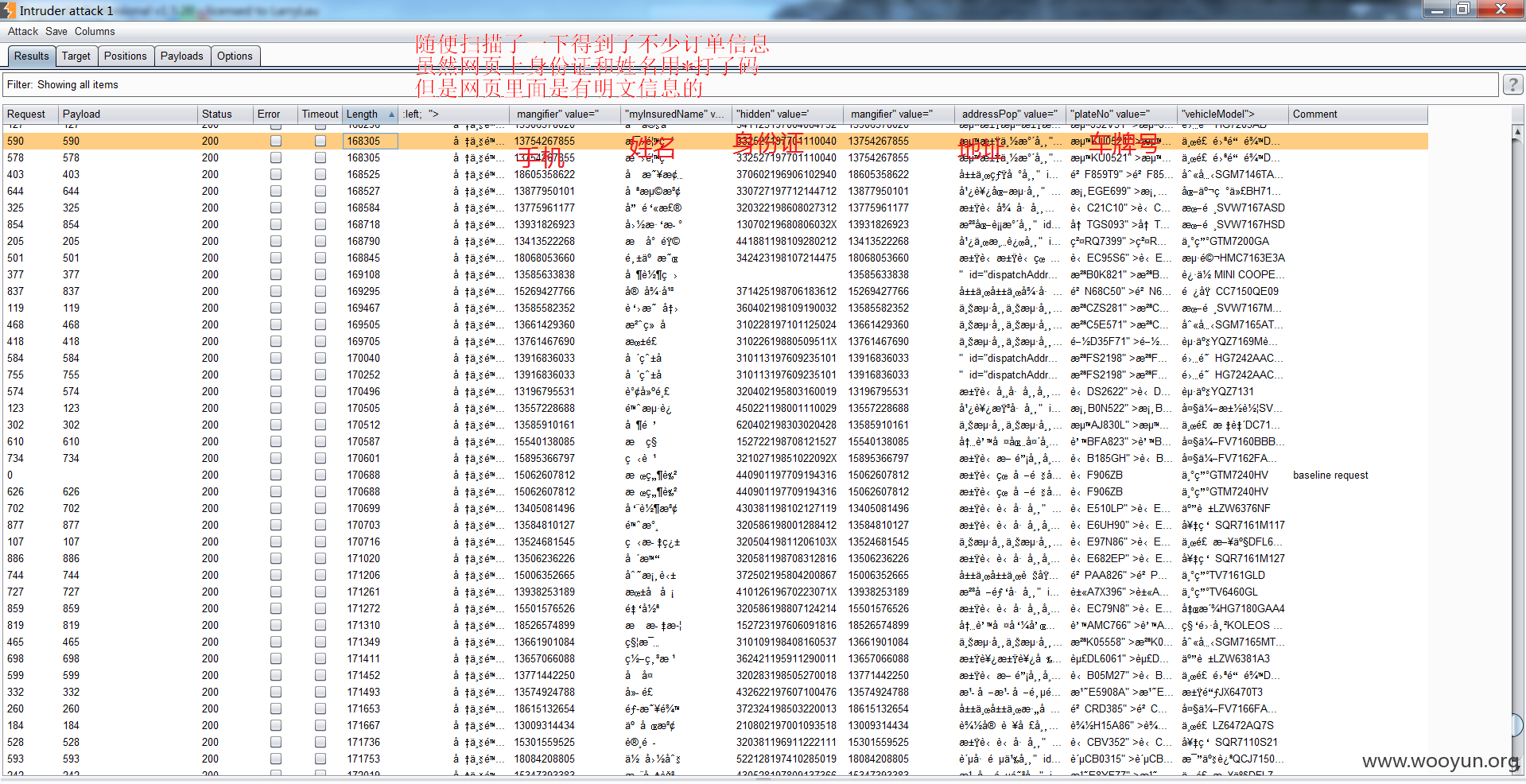
Task: Click the filter bar showing all items
Action: pyautogui.click(x=750, y=84)
